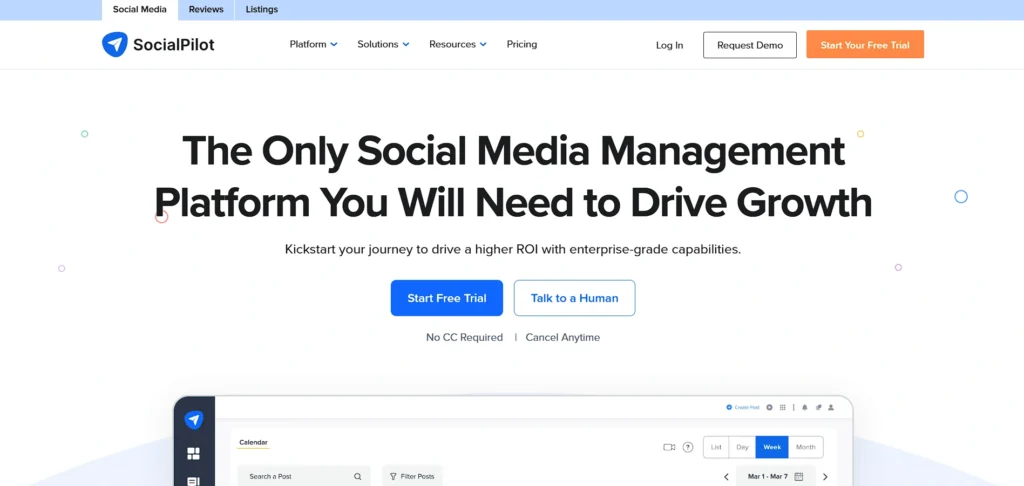Click the 'No CC Required' text
Screen dimensions: 1024x486
click(x=464, y=338)
